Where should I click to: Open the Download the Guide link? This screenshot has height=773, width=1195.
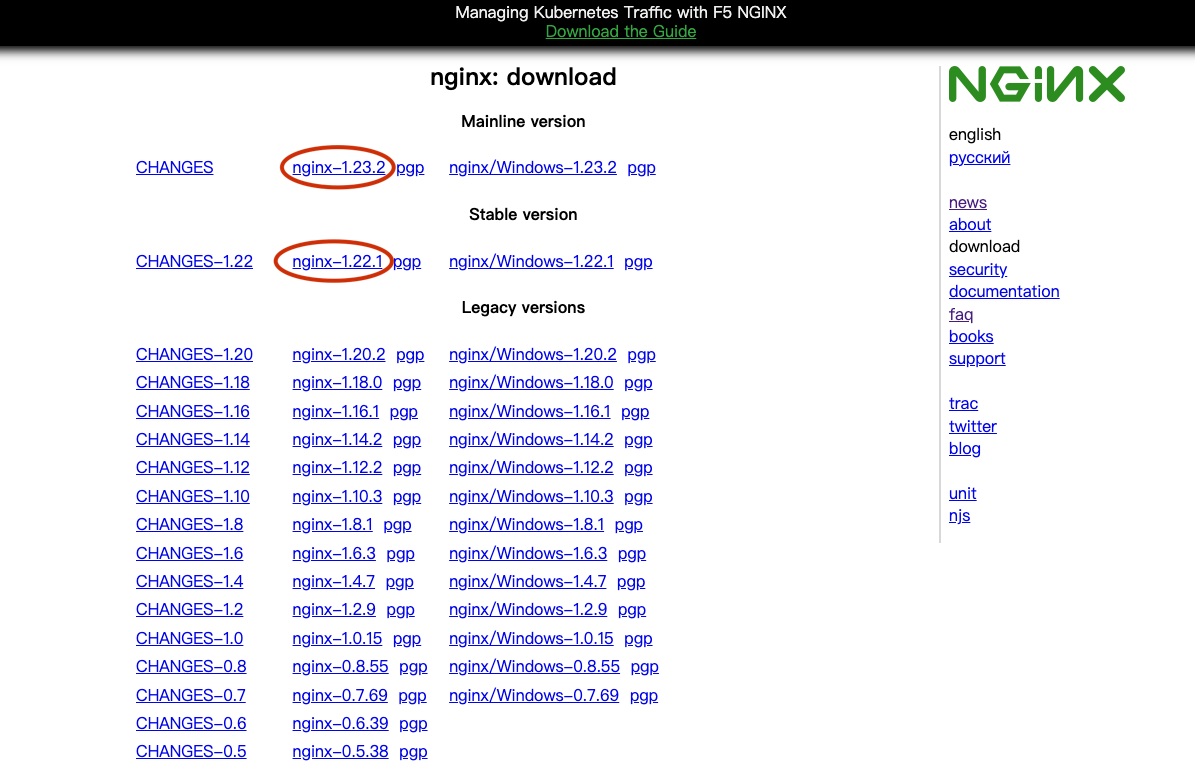pyautogui.click(x=620, y=32)
